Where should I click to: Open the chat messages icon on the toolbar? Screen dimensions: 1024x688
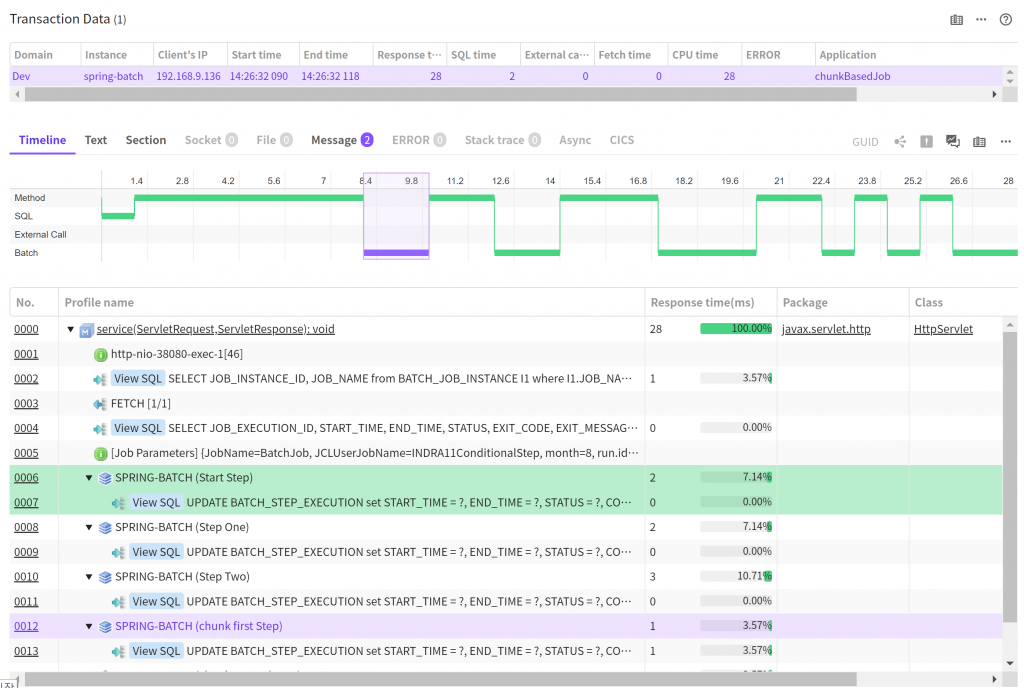952,141
